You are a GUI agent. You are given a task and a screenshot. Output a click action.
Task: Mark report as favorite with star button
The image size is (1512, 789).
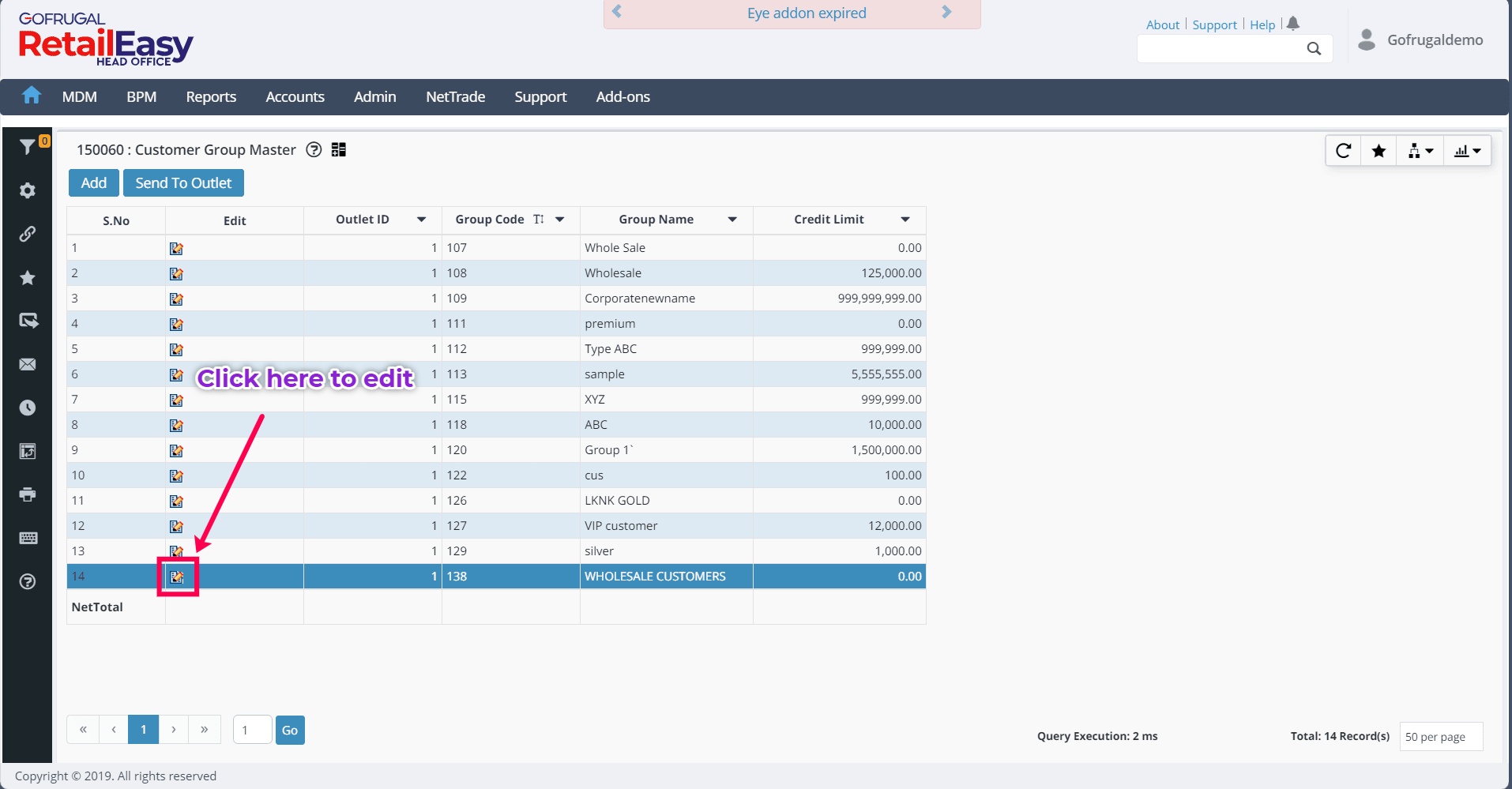click(1378, 151)
